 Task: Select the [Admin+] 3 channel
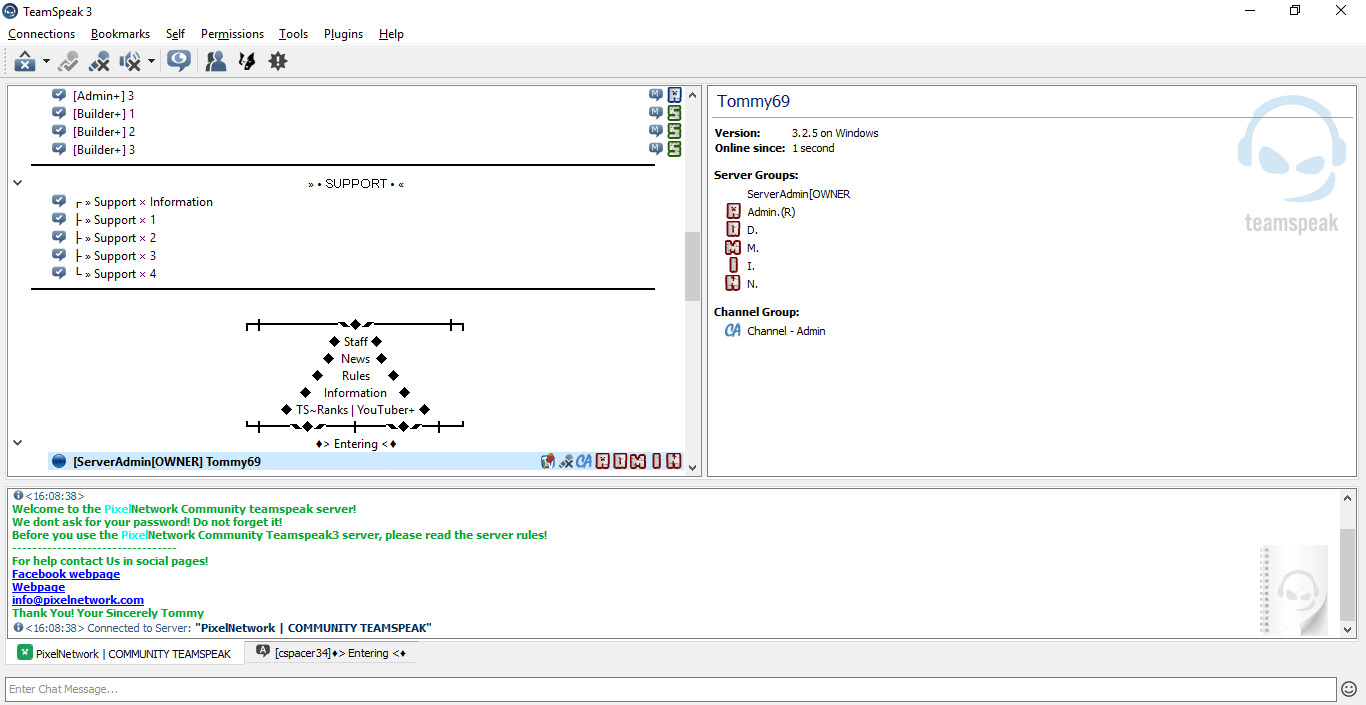[x=103, y=96]
